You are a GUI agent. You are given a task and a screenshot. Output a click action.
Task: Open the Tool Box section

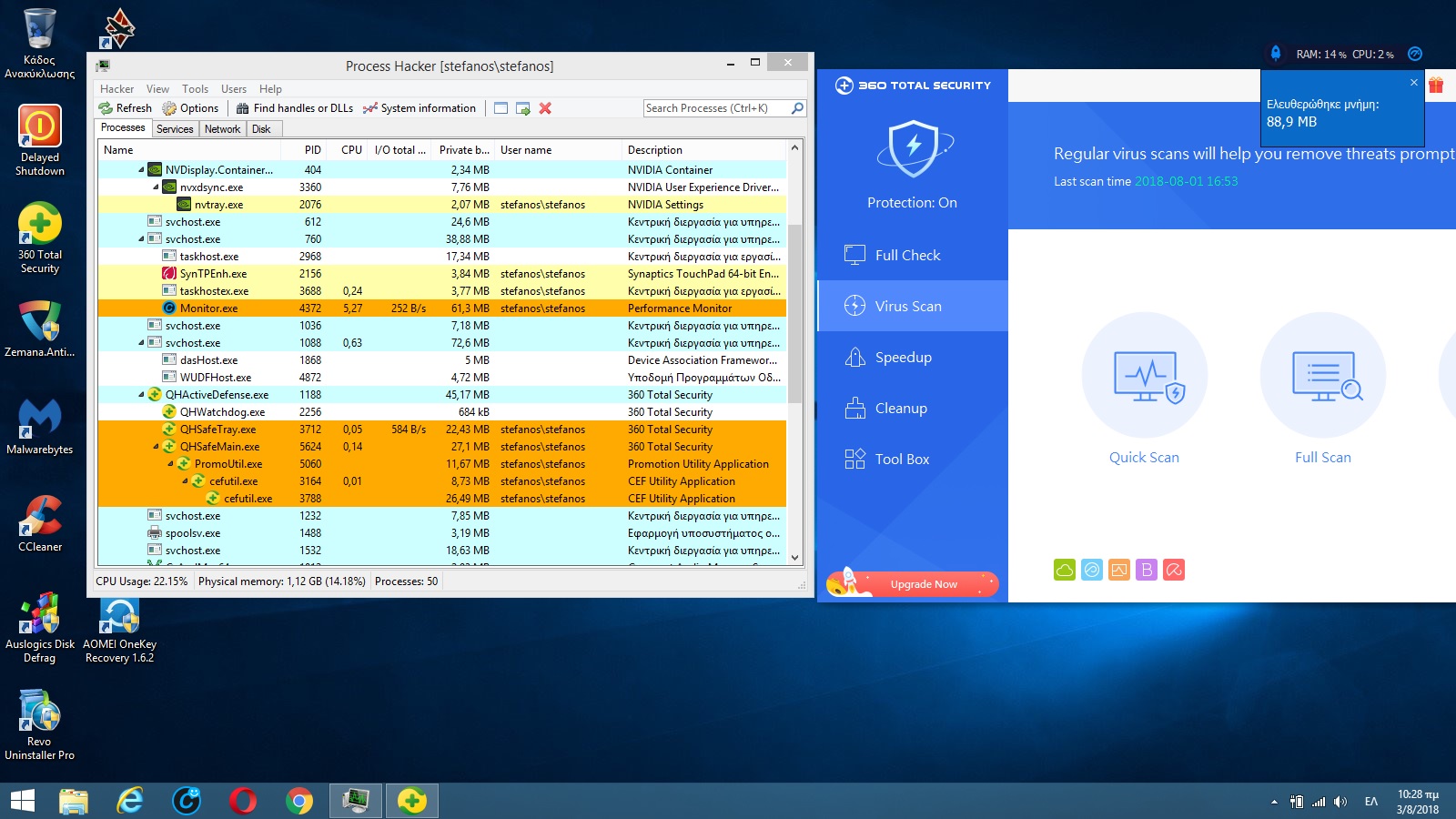[x=902, y=460]
